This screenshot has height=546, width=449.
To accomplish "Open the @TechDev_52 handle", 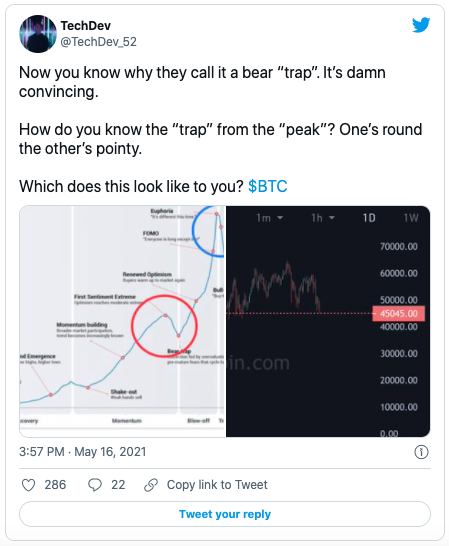I will pyautogui.click(x=99, y=42).
